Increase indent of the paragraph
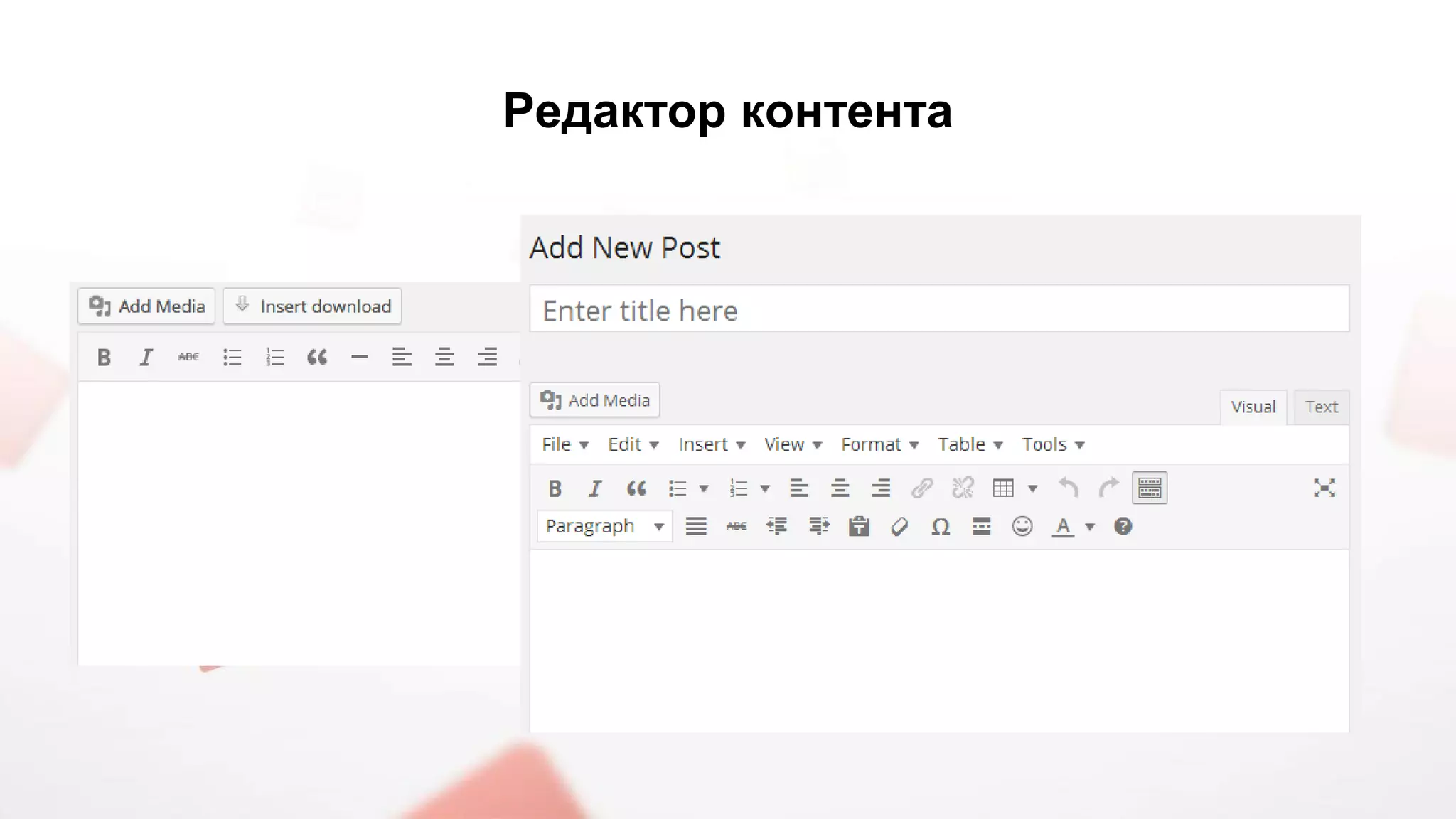 pyautogui.click(x=818, y=527)
